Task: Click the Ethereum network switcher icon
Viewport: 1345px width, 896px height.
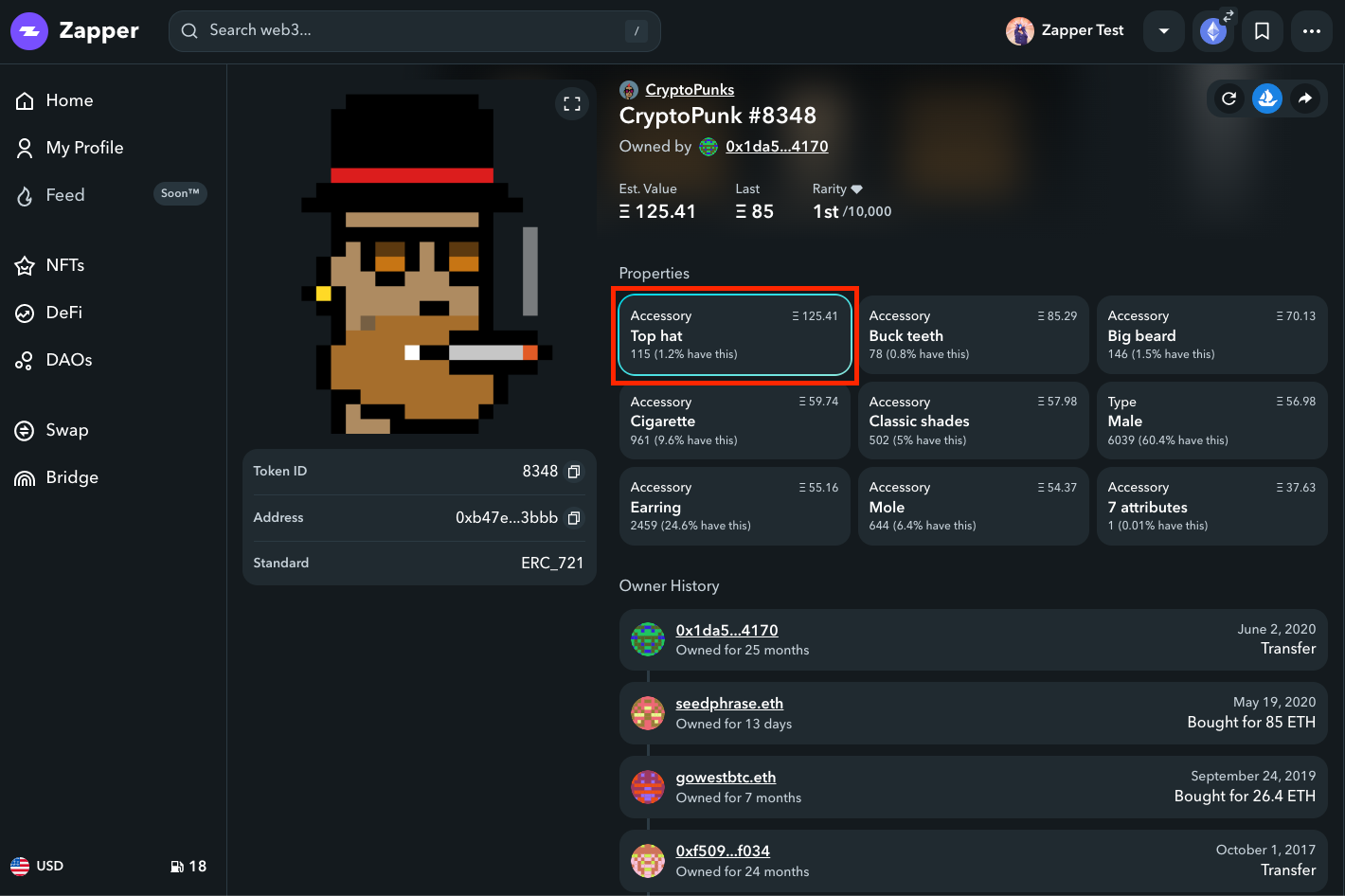Action: click(1213, 31)
